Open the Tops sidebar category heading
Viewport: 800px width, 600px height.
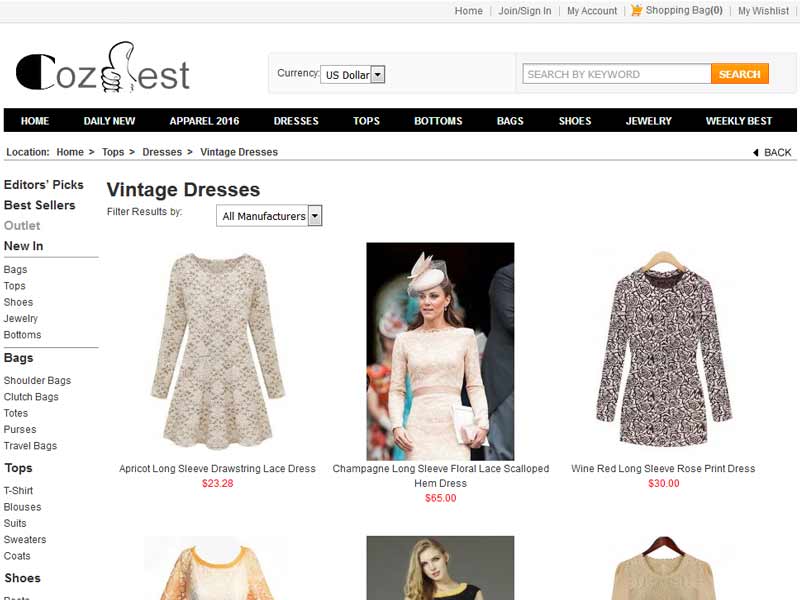18,468
